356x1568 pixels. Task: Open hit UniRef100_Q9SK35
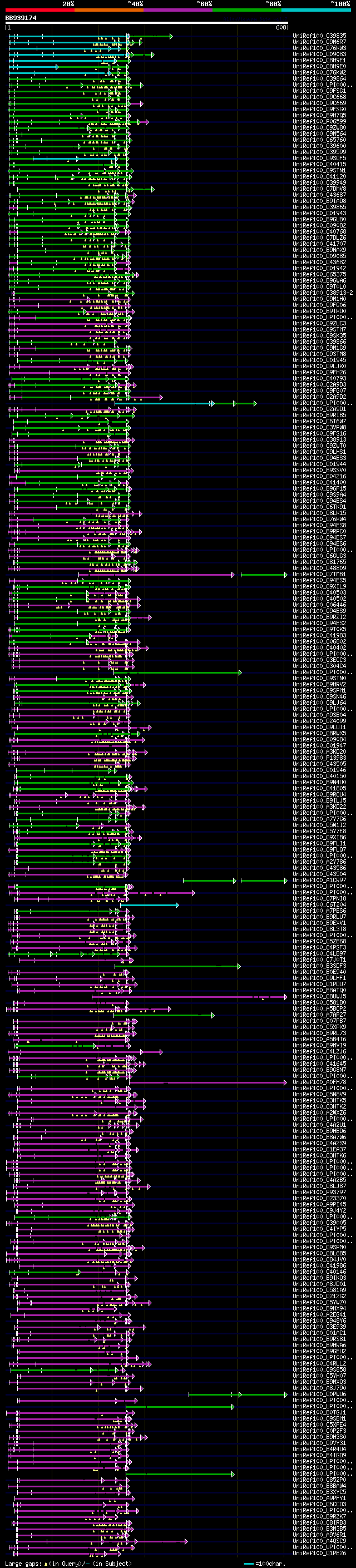coord(319,335)
